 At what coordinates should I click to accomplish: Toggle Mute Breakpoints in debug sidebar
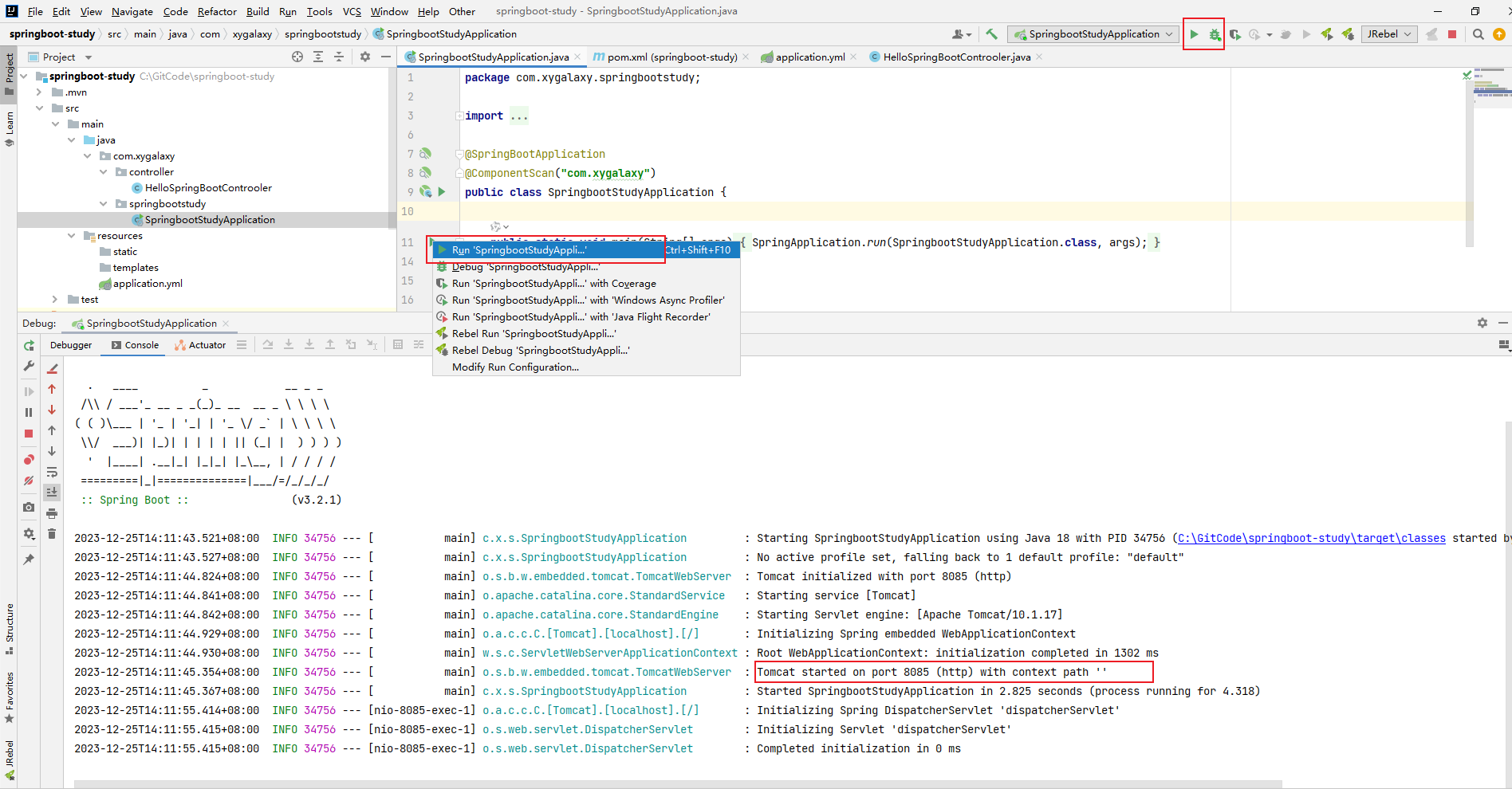click(29, 481)
